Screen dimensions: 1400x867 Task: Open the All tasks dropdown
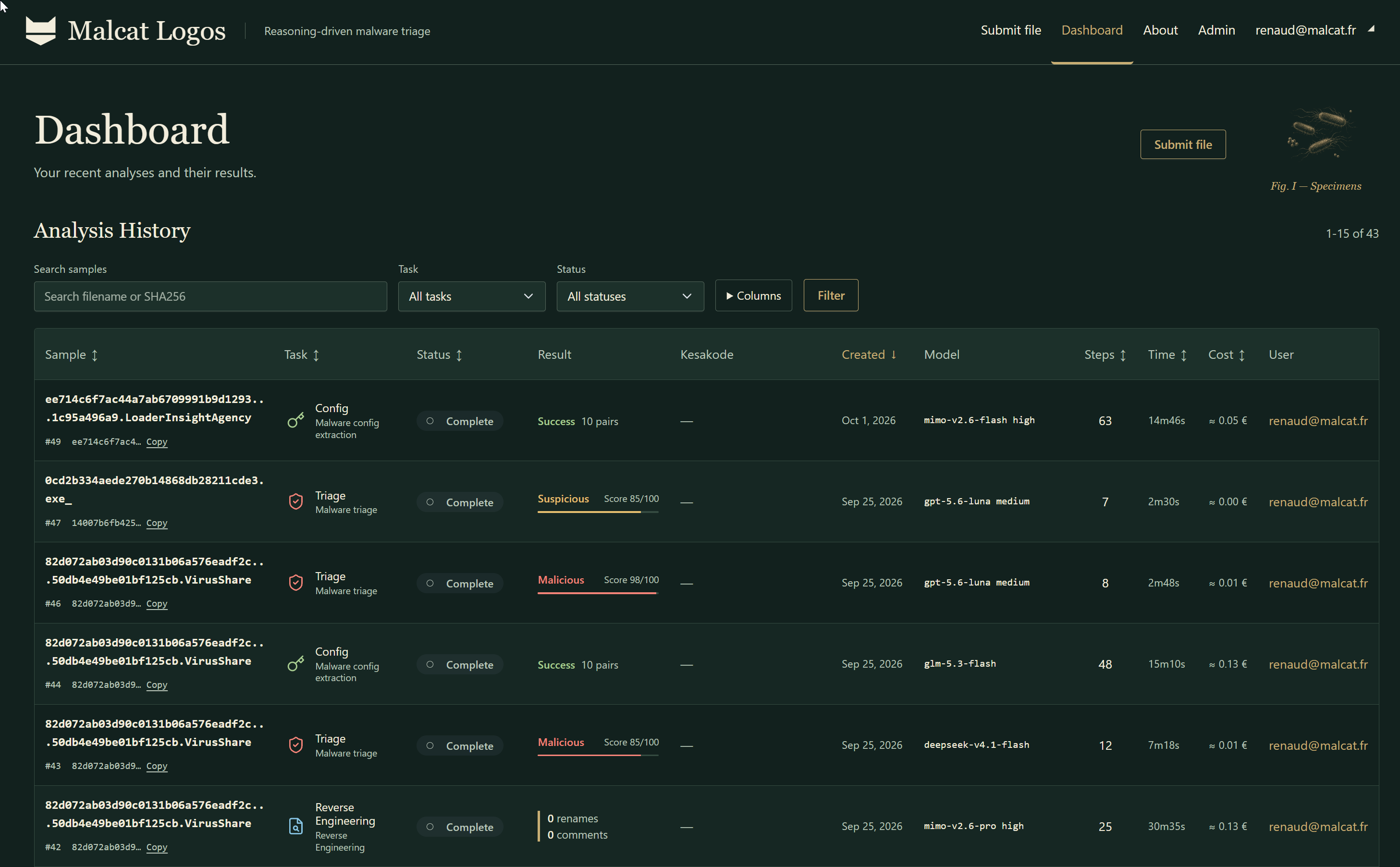pyautogui.click(x=471, y=296)
